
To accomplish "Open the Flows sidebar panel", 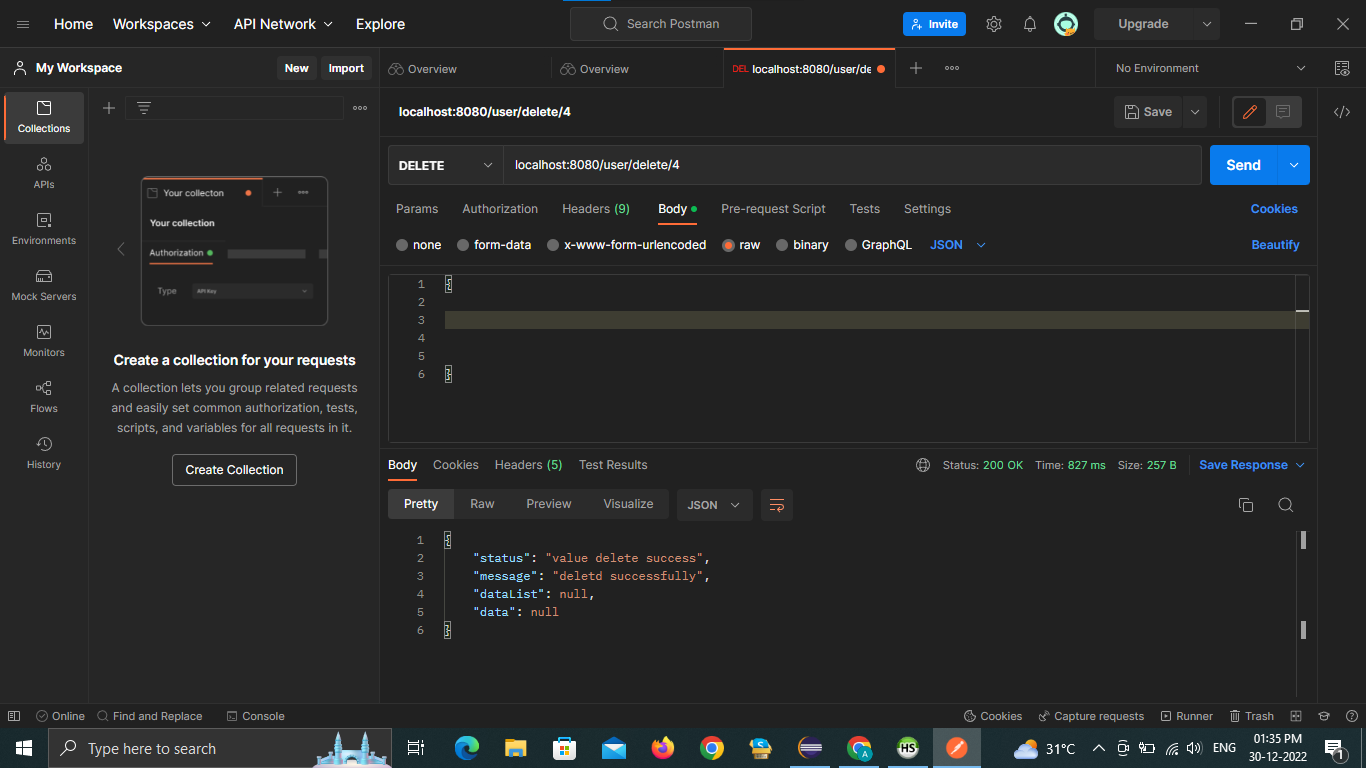I will click(44, 397).
